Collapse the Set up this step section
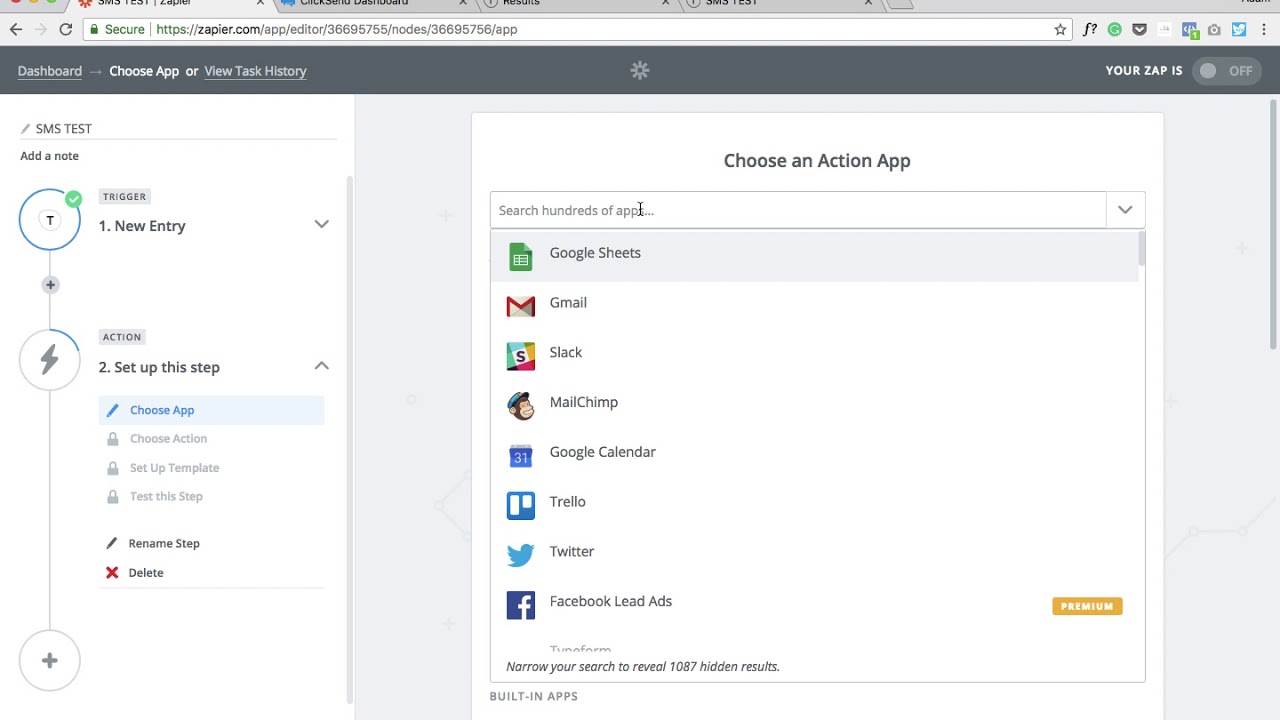The width and height of the screenshot is (1280, 720). pyautogui.click(x=321, y=366)
